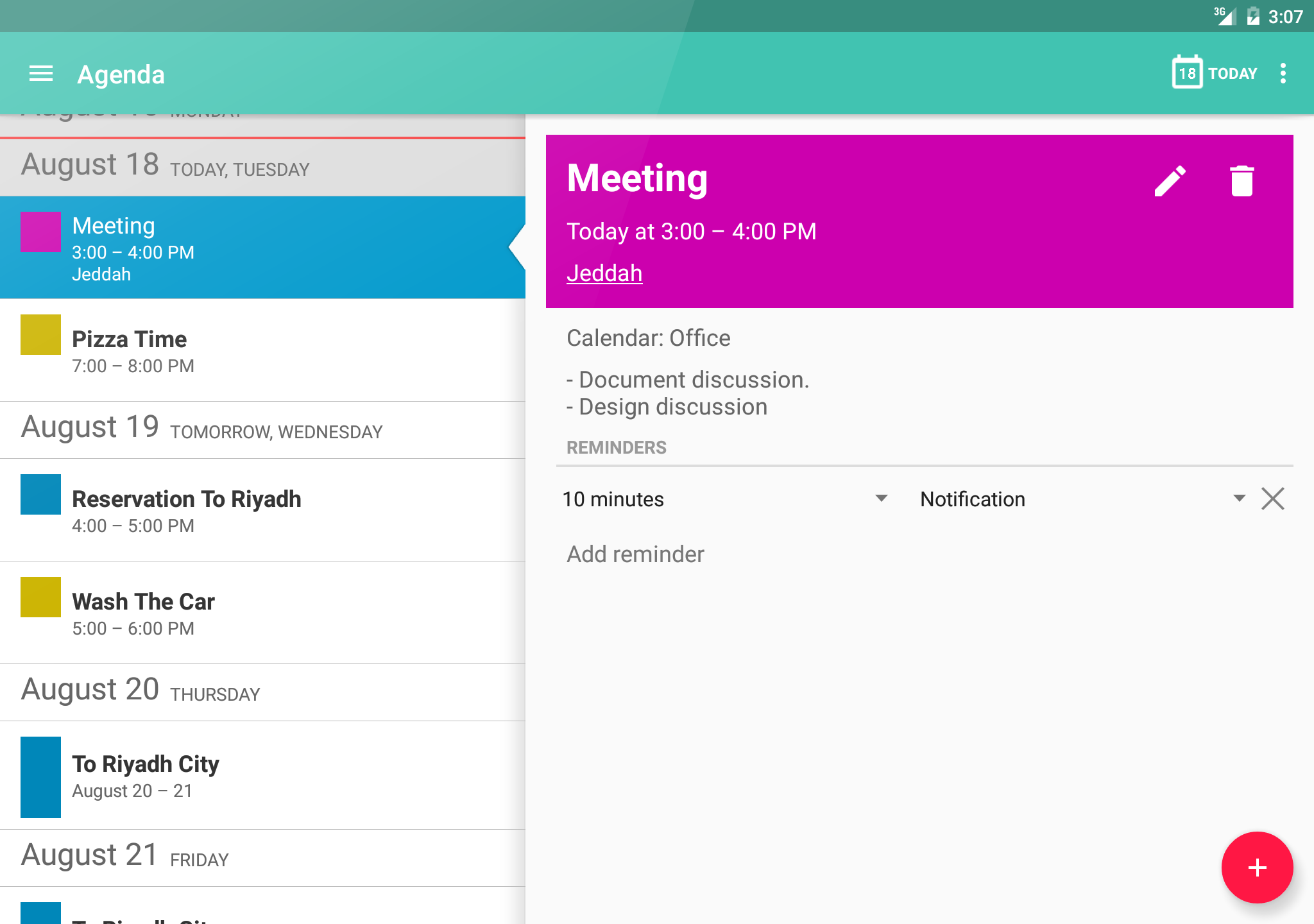Viewport: 1314px width, 924px height.
Task: Delete the Meeting event with trash icon
Action: pyautogui.click(x=1241, y=181)
